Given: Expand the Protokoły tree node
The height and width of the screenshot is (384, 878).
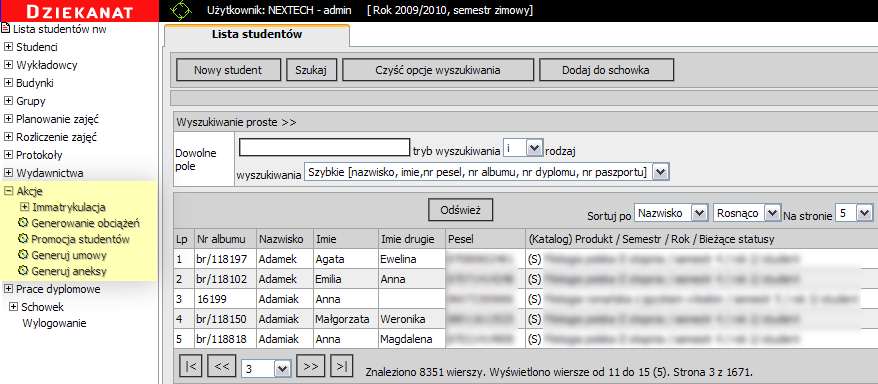Looking at the screenshot, I should (8, 154).
